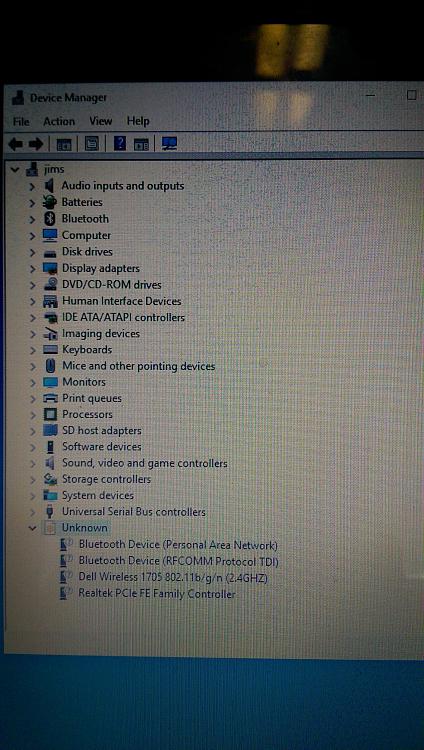Click the Print queues printer icon
Image resolution: width=424 pixels, height=750 pixels.
[50, 398]
